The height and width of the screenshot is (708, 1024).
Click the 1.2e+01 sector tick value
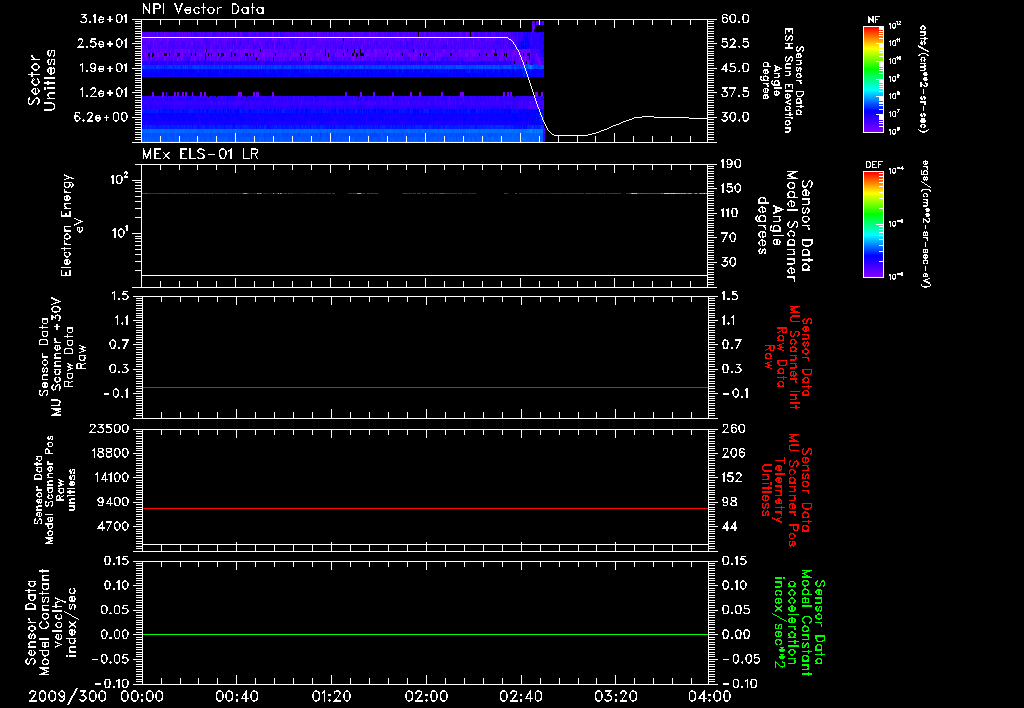point(103,93)
